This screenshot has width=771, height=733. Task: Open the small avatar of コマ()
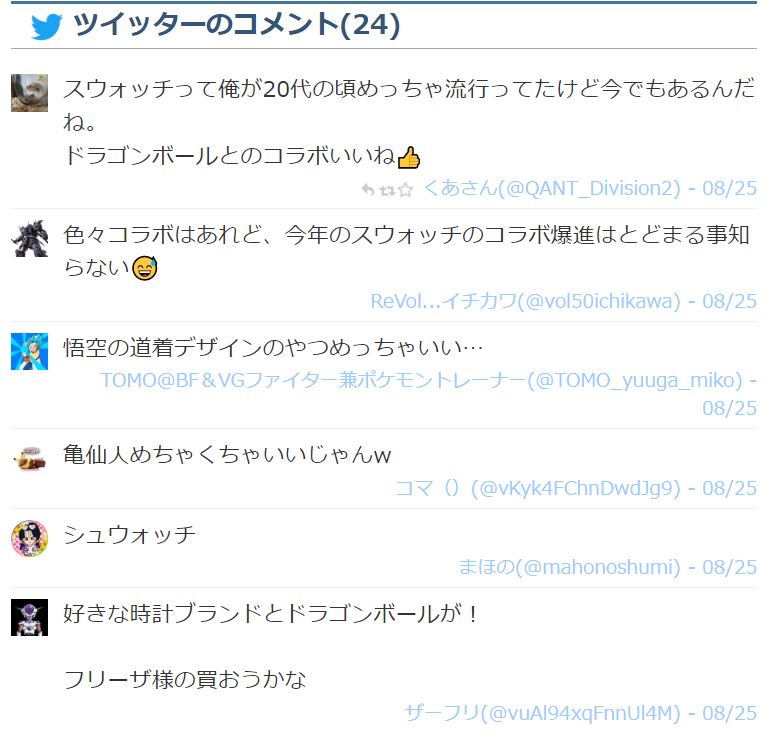point(30,459)
